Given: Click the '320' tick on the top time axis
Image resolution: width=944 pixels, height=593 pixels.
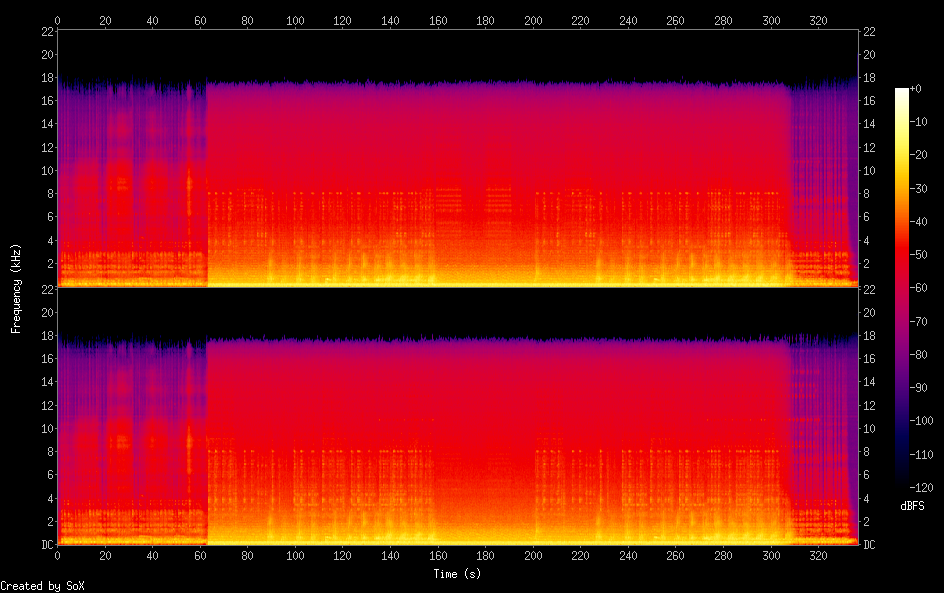Looking at the screenshot, I should point(818,20).
